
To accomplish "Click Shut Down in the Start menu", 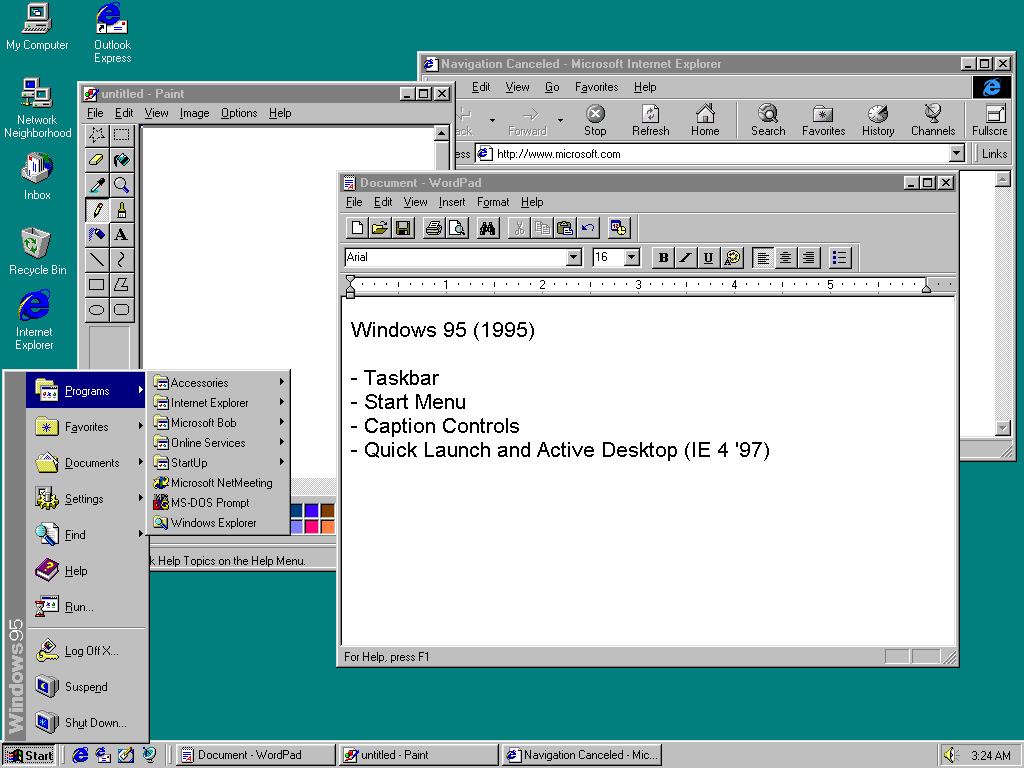I will [95, 723].
